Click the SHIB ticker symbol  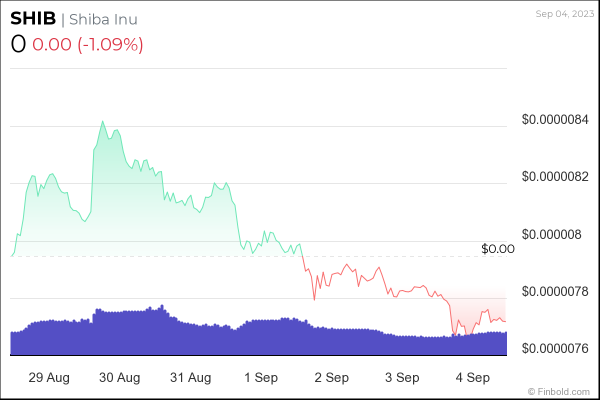pyautogui.click(x=35, y=21)
